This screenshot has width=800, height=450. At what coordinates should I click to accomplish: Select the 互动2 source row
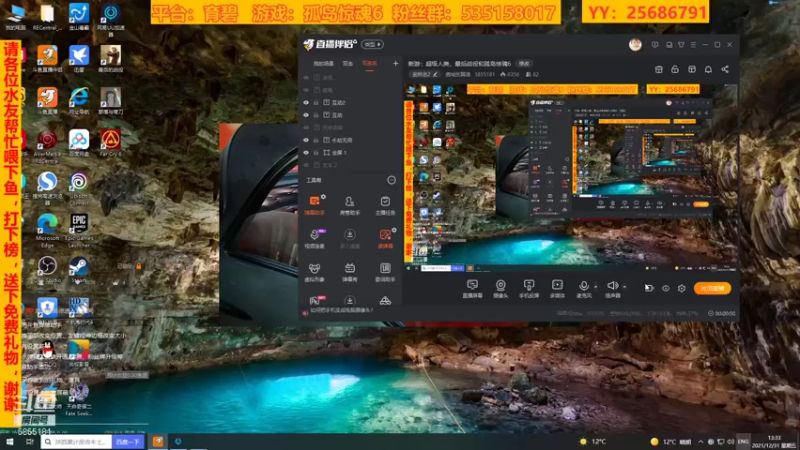point(349,103)
